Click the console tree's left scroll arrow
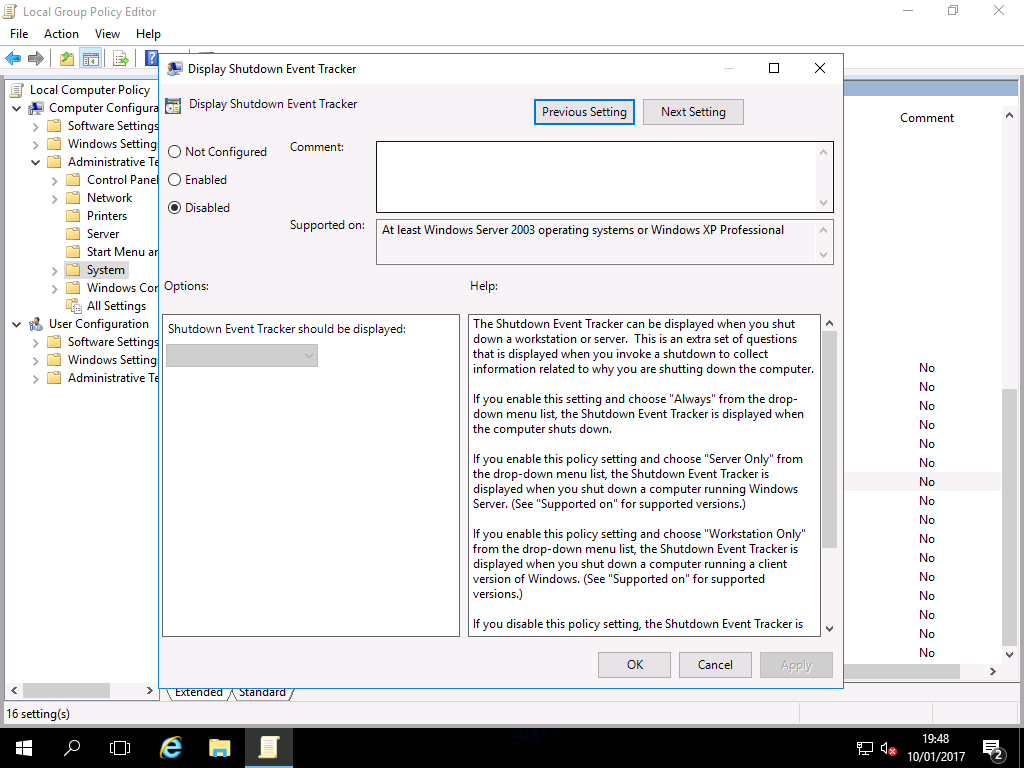Screen dimensions: 1024x768 tap(13, 690)
